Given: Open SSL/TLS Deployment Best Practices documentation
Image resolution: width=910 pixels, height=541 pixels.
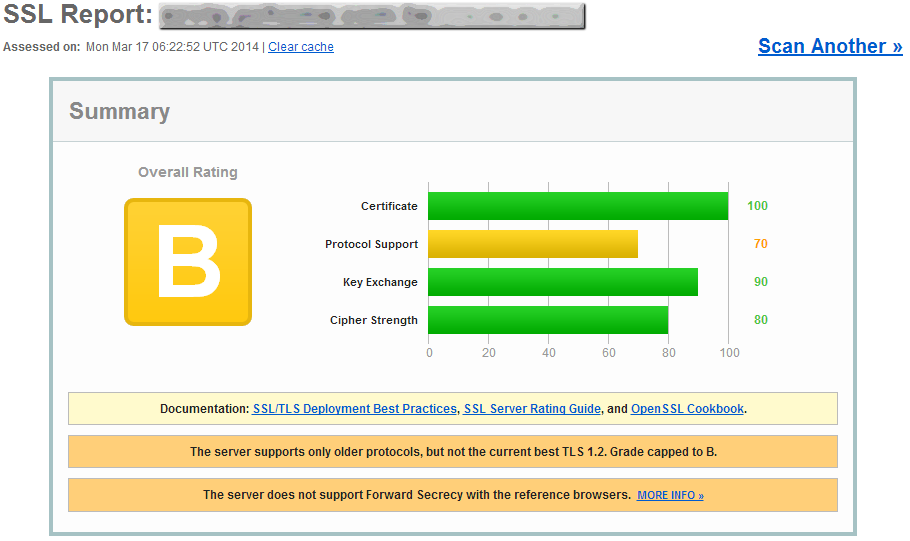Looking at the screenshot, I should [355, 409].
